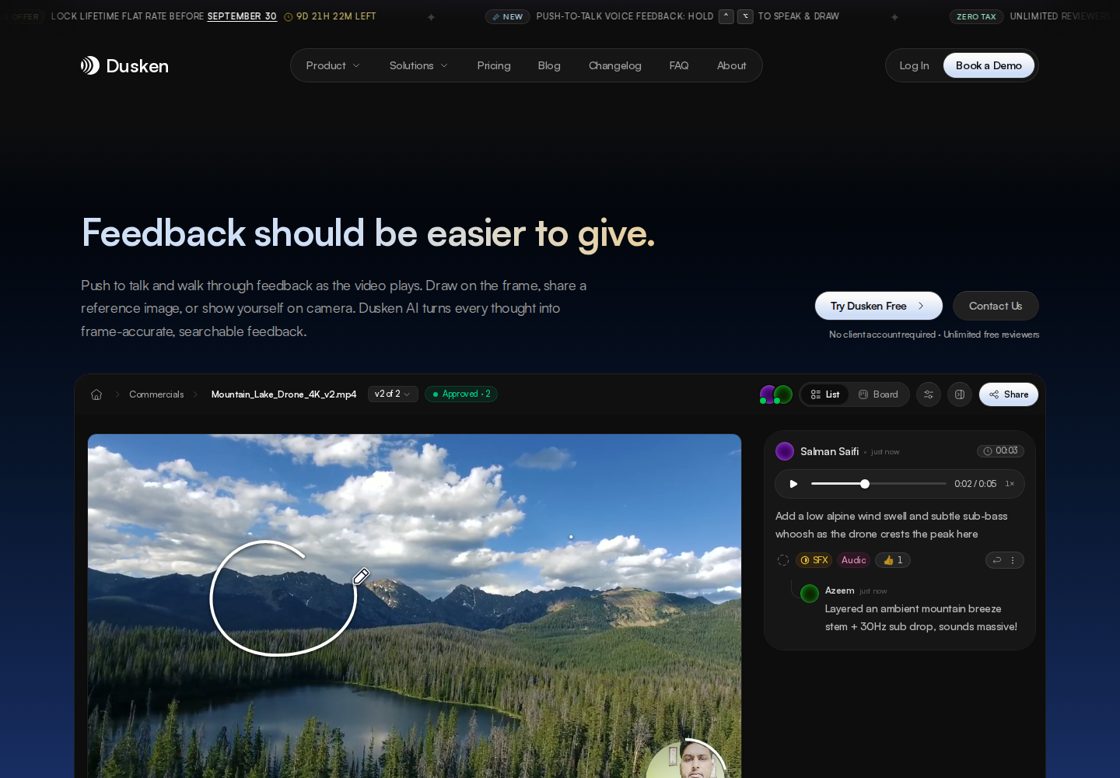Open the three-dot menu on Salman's comment

[x=1013, y=560]
